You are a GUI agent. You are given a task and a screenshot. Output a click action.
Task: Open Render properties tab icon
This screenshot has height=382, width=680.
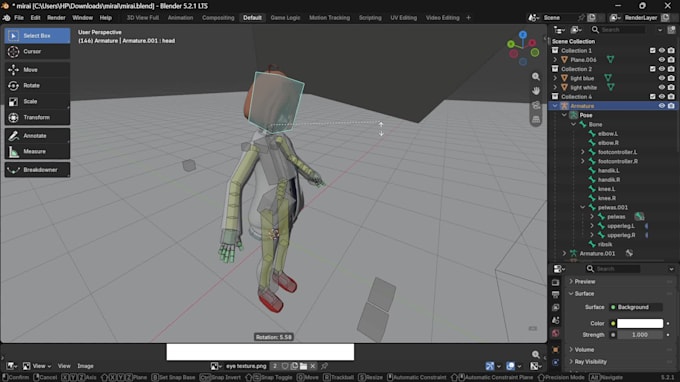pyautogui.click(x=556, y=282)
